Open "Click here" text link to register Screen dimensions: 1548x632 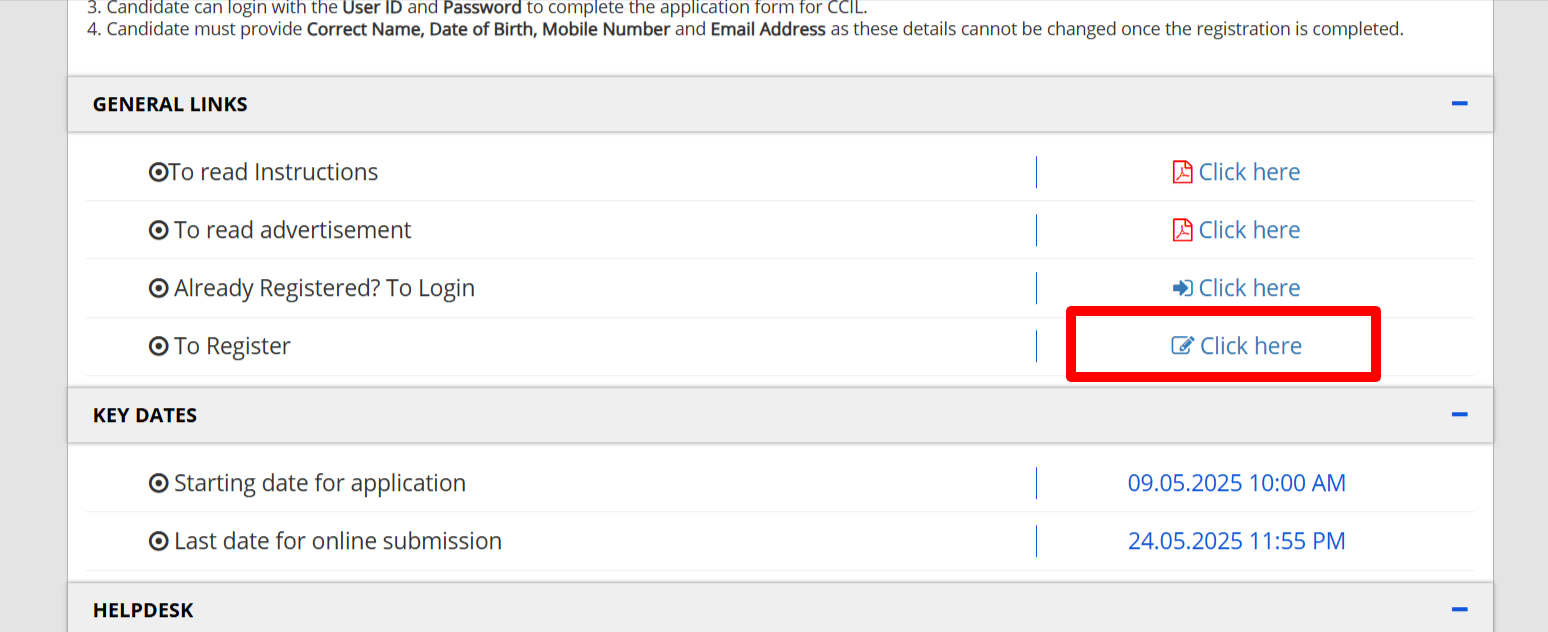click(x=1250, y=346)
